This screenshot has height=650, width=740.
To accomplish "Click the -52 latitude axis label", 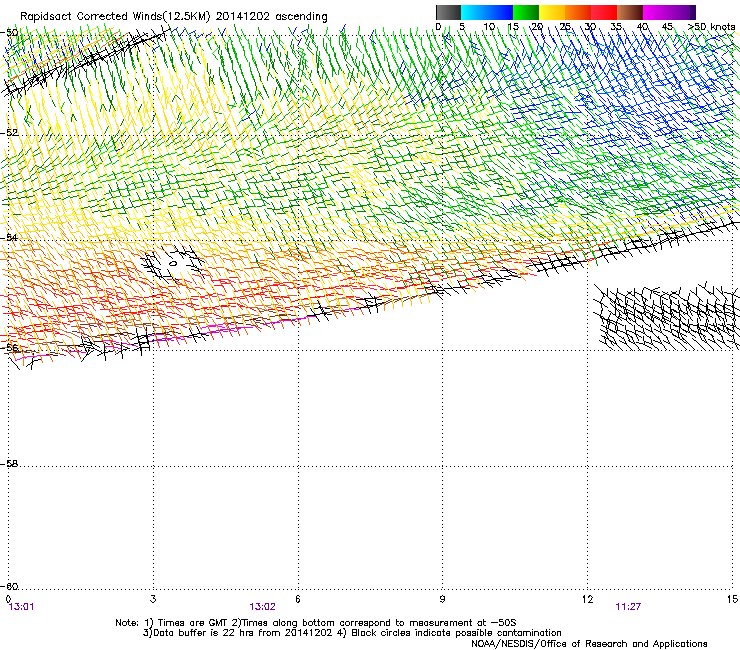I will point(9,133).
